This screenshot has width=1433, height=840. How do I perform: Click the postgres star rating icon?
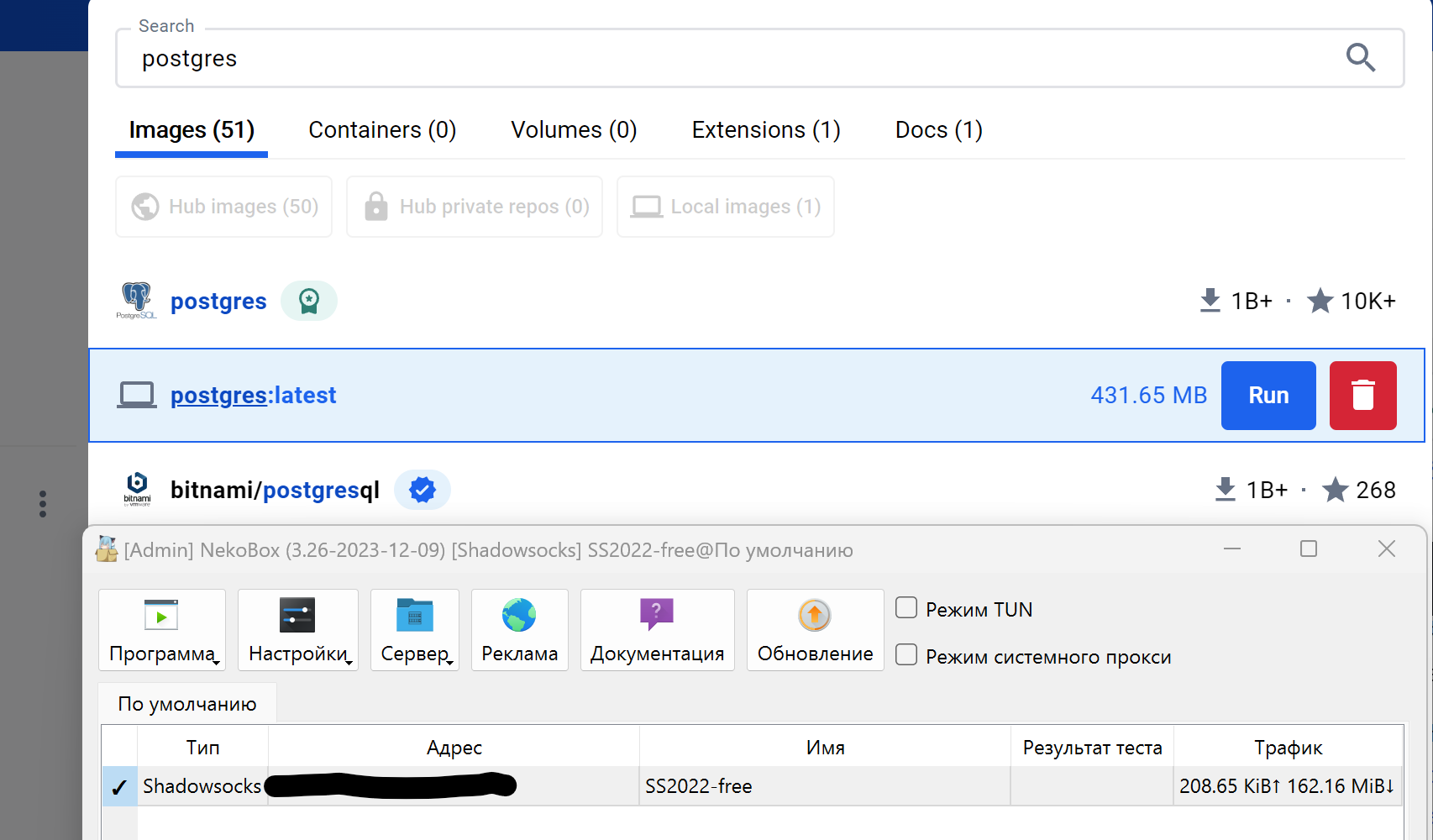pos(1320,301)
